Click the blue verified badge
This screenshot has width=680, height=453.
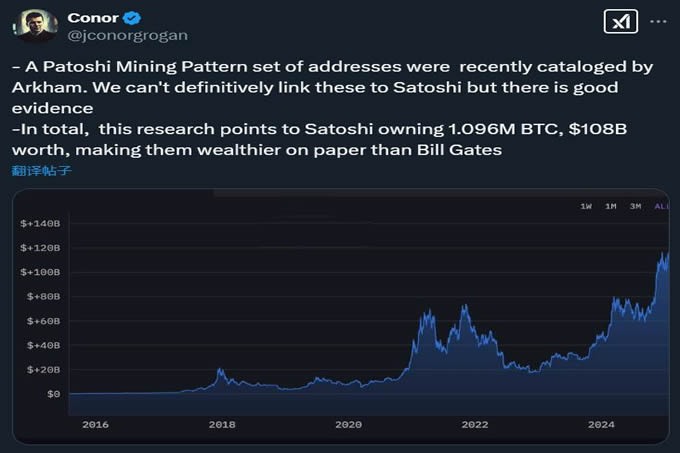(132, 18)
